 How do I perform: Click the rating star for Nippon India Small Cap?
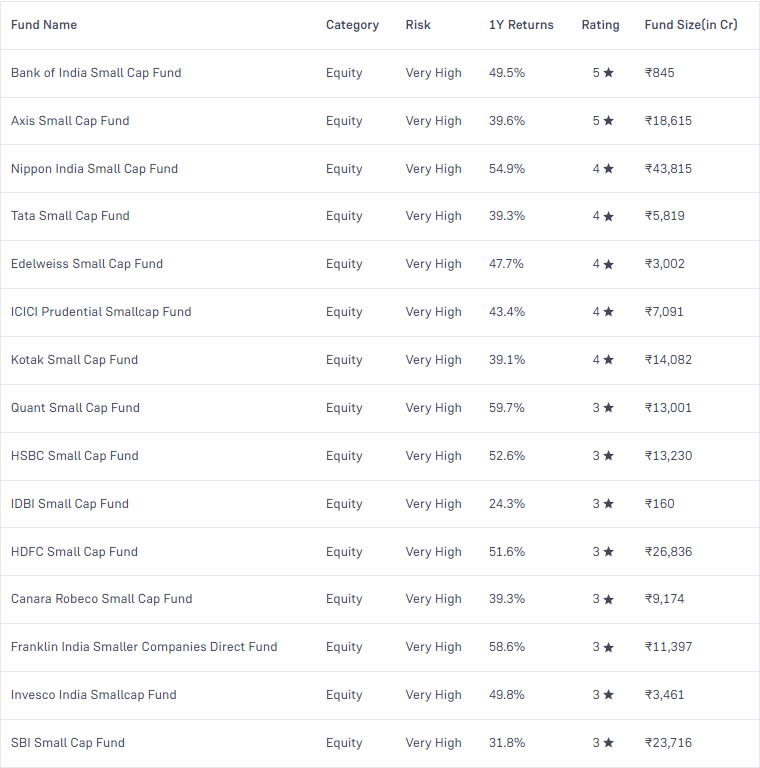pyautogui.click(x=608, y=169)
